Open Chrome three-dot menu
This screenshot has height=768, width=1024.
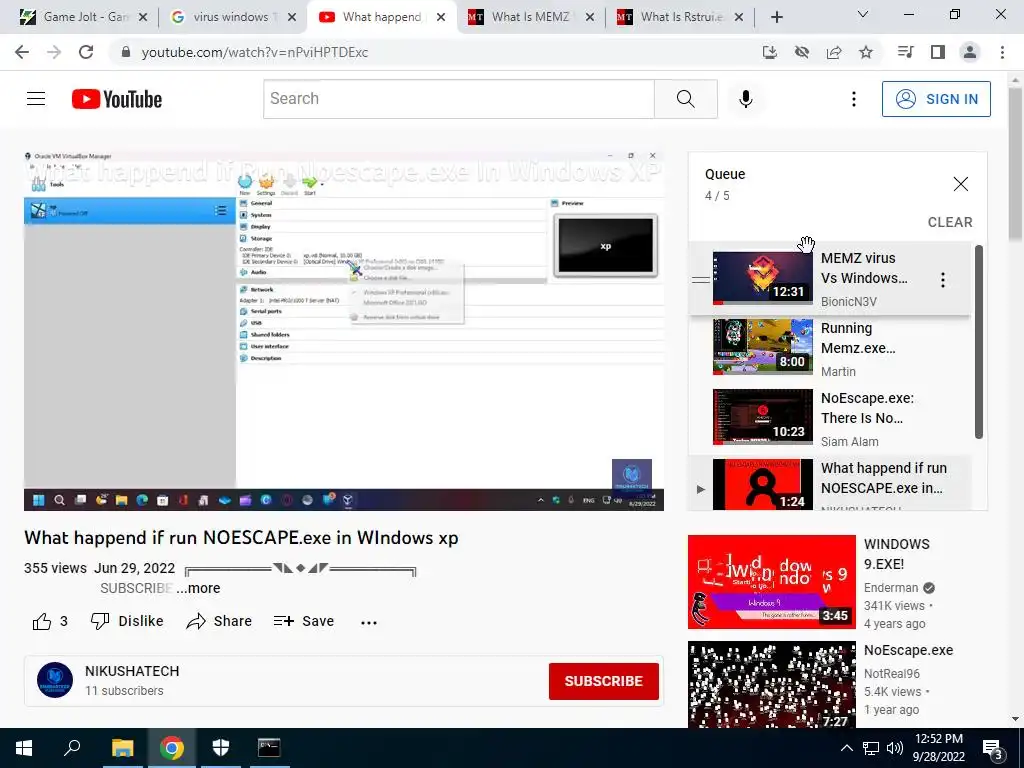tap(1002, 52)
